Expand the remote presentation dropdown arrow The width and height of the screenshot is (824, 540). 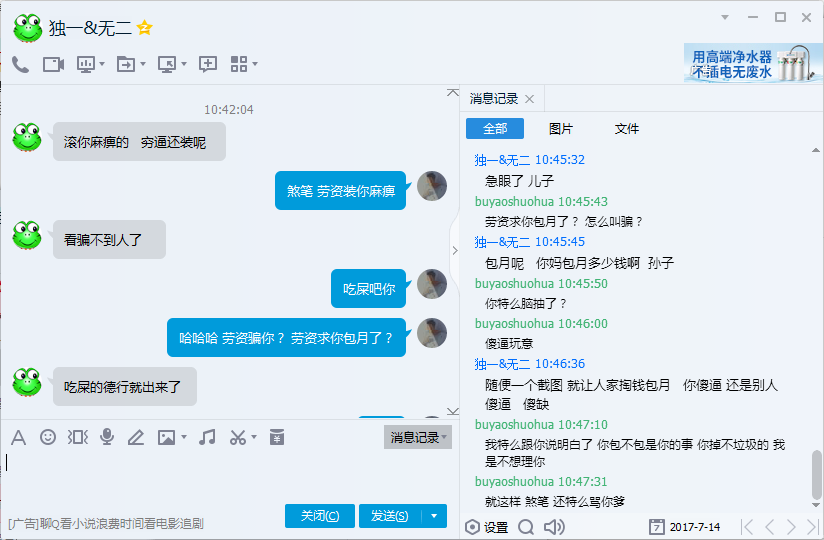coord(102,65)
